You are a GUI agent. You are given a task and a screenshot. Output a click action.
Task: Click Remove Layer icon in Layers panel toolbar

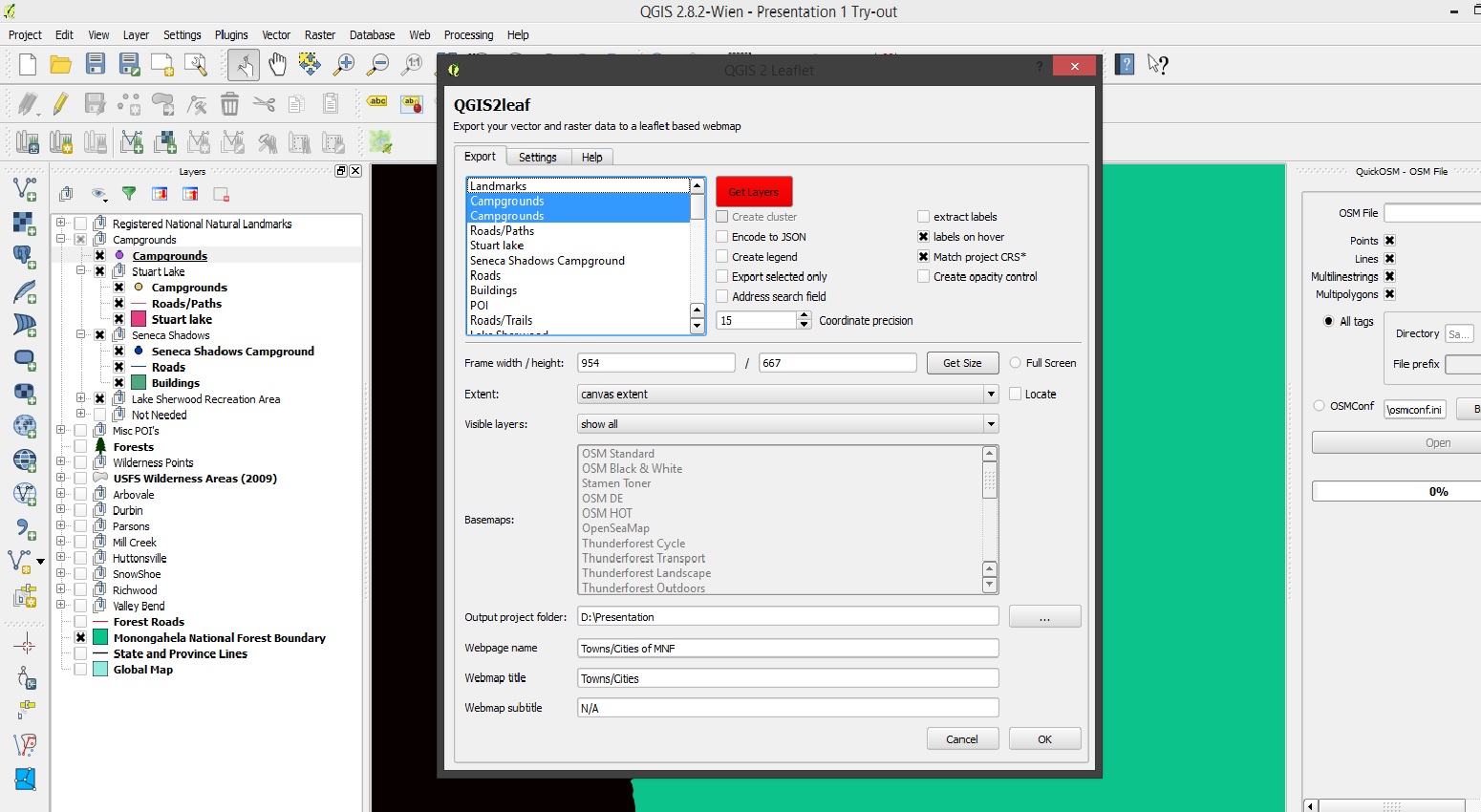point(221,194)
